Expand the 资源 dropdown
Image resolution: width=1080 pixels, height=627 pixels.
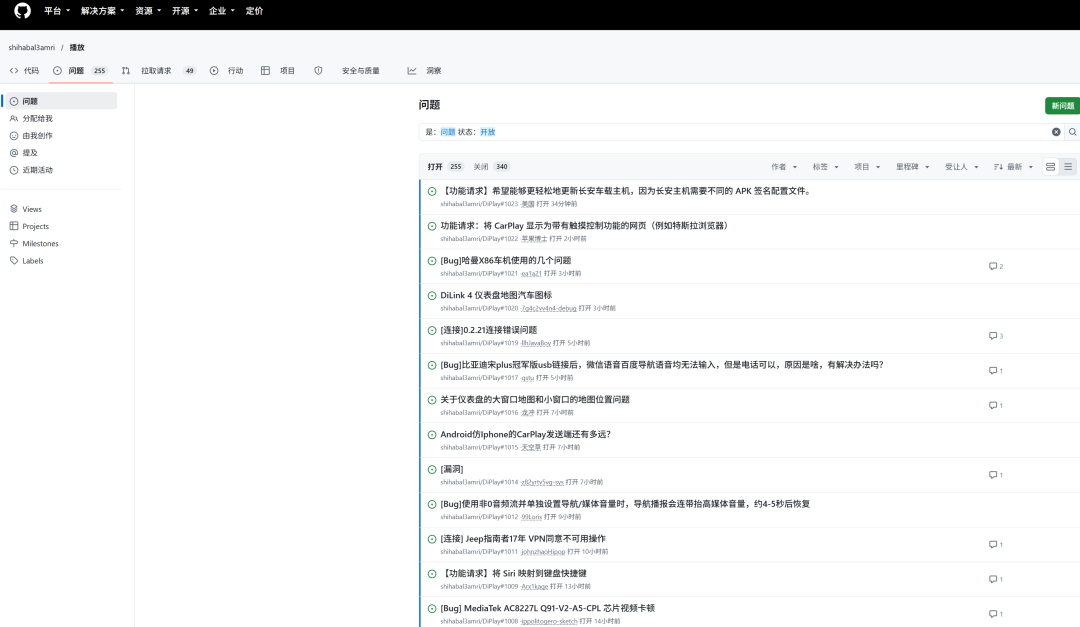(x=148, y=11)
